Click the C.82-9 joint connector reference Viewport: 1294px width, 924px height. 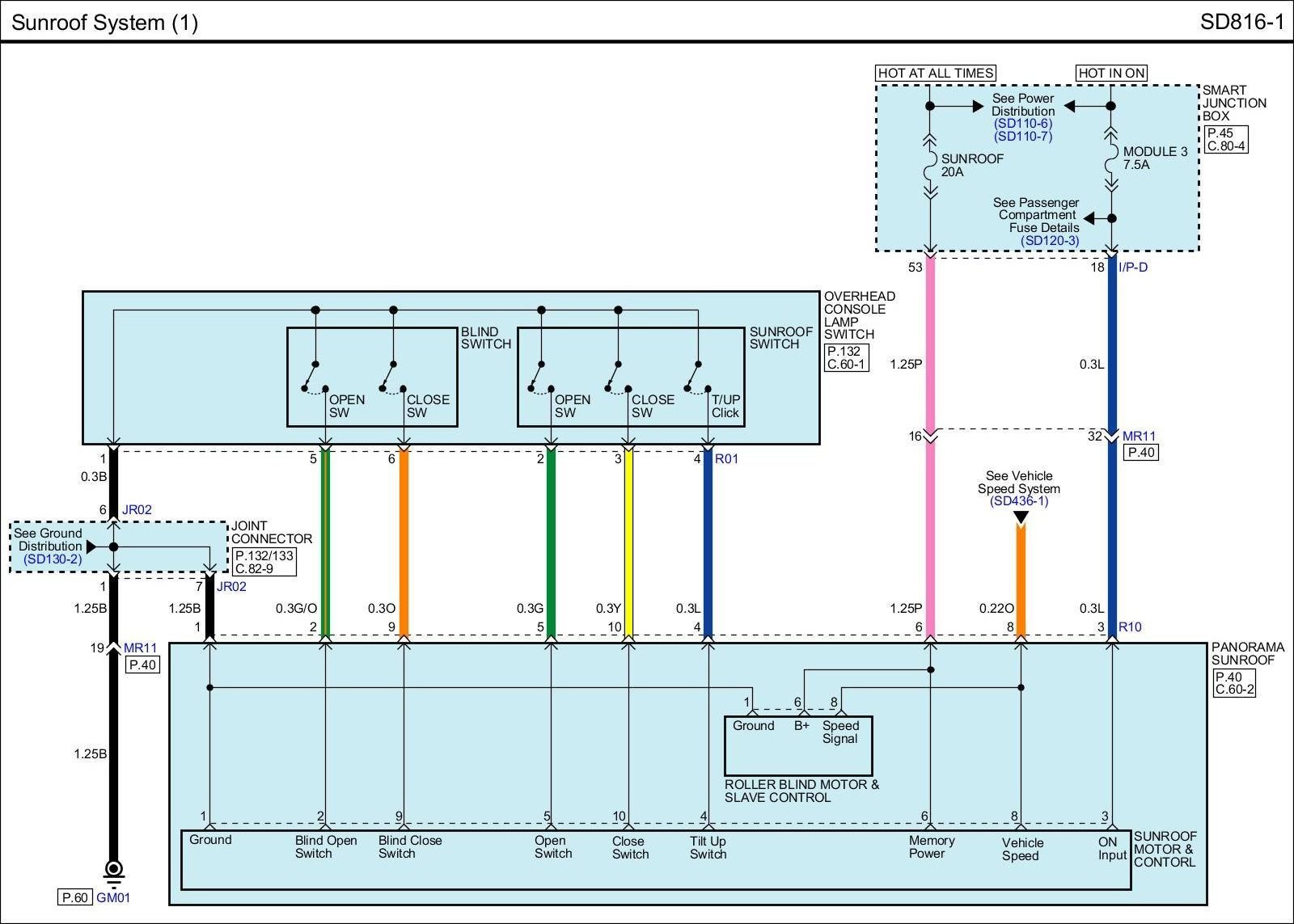[264, 568]
